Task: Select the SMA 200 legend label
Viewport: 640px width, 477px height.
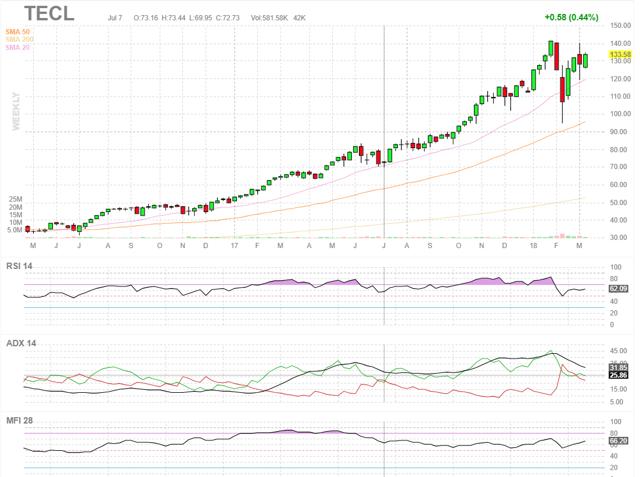Action: tap(19, 40)
